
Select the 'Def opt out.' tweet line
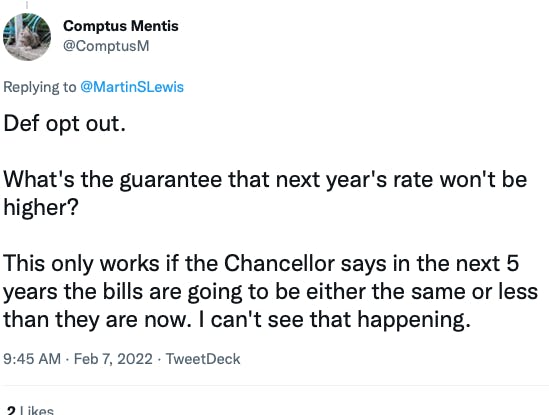pyautogui.click(x=64, y=124)
